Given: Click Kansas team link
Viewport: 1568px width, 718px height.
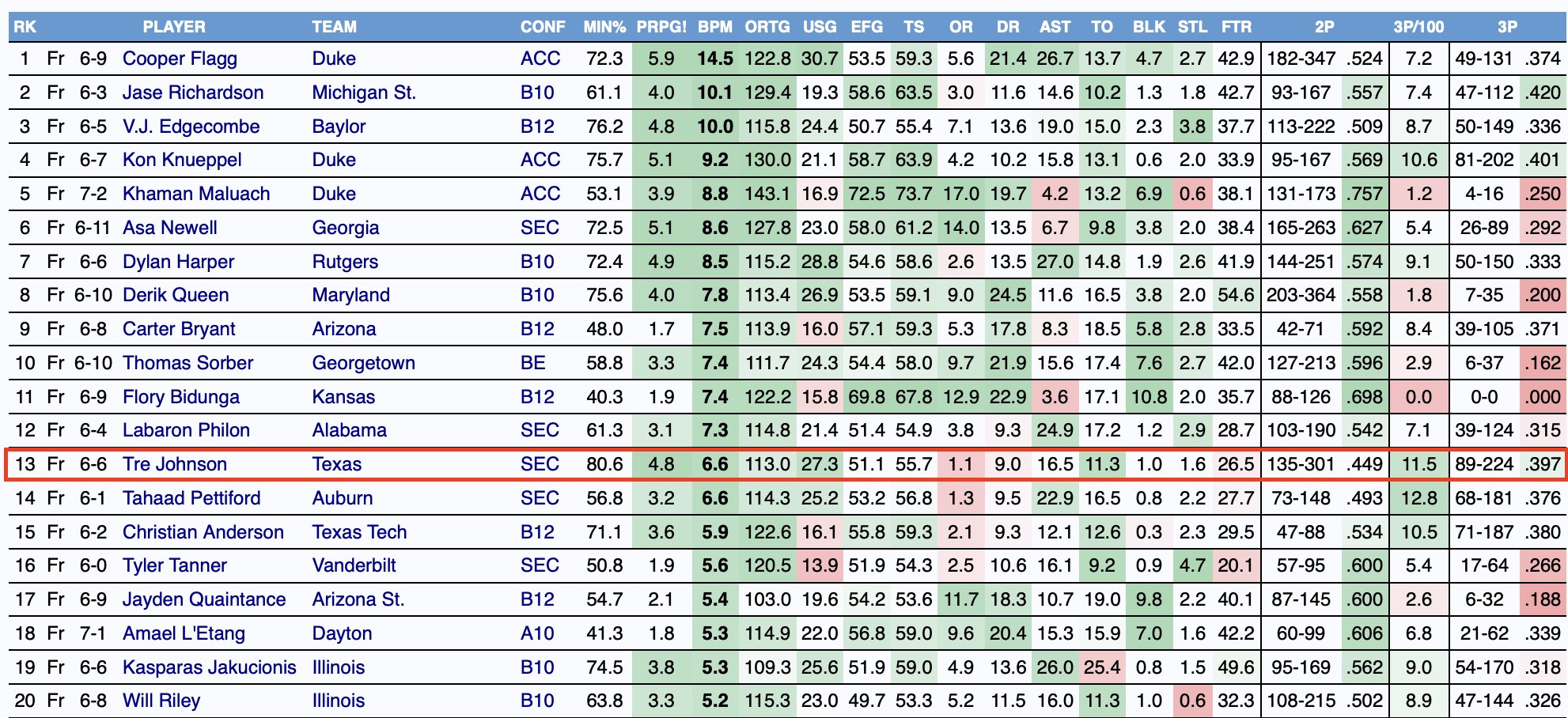Looking at the screenshot, I should [x=343, y=397].
